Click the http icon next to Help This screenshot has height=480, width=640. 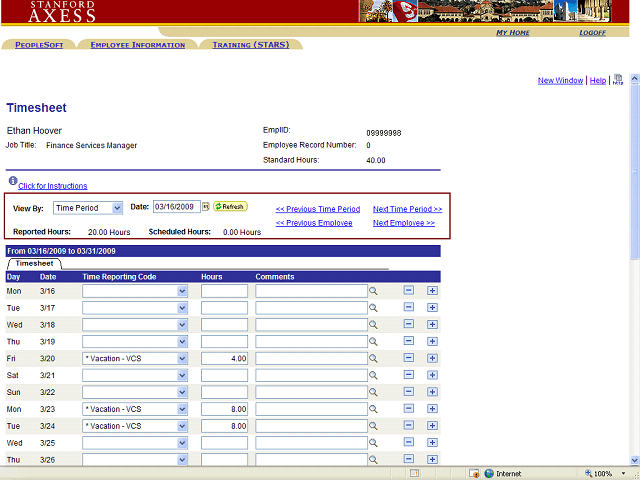pos(618,80)
